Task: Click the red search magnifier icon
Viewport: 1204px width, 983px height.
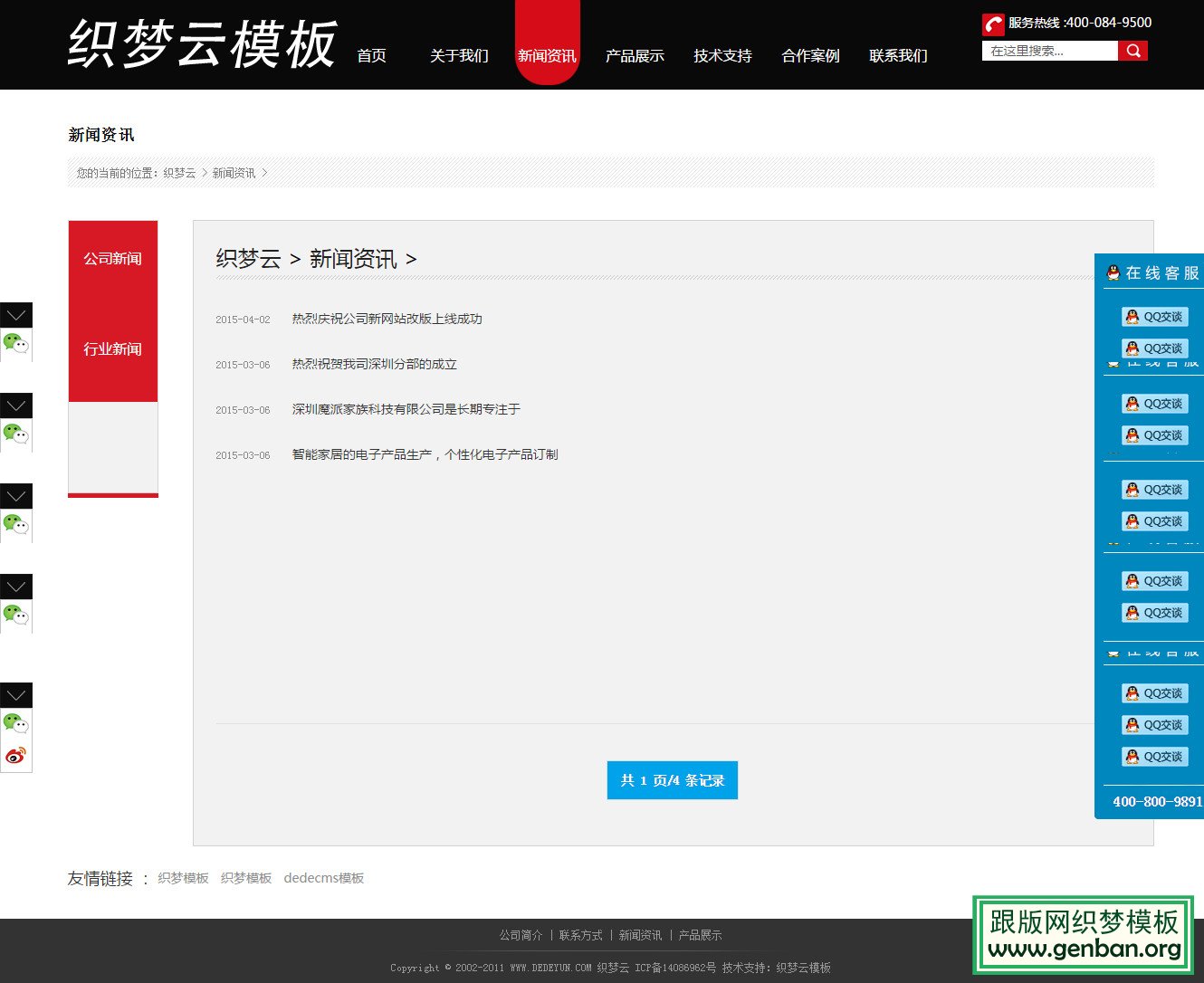Action: pyautogui.click(x=1134, y=51)
